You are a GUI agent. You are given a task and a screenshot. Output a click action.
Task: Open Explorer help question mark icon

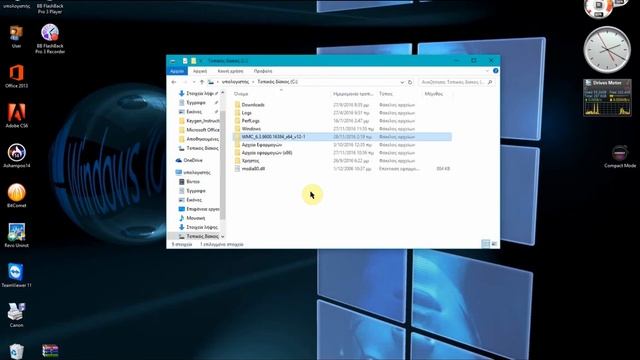point(495,71)
